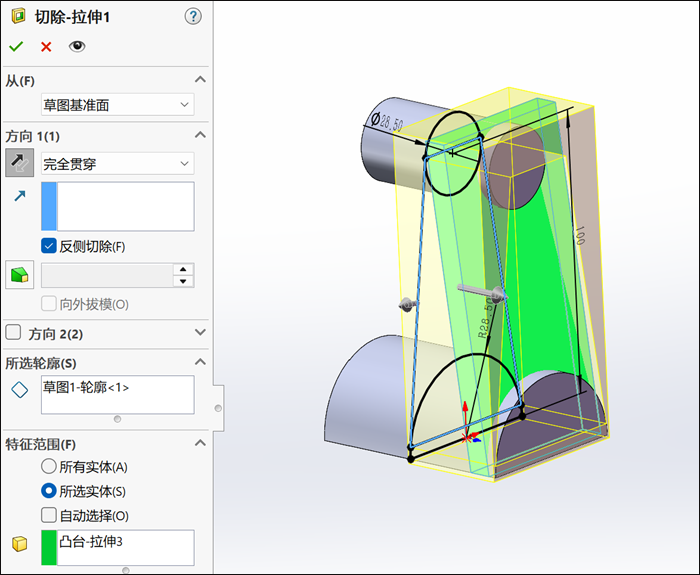Click the blue direction vector arrow icon

click(x=19, y=197)
